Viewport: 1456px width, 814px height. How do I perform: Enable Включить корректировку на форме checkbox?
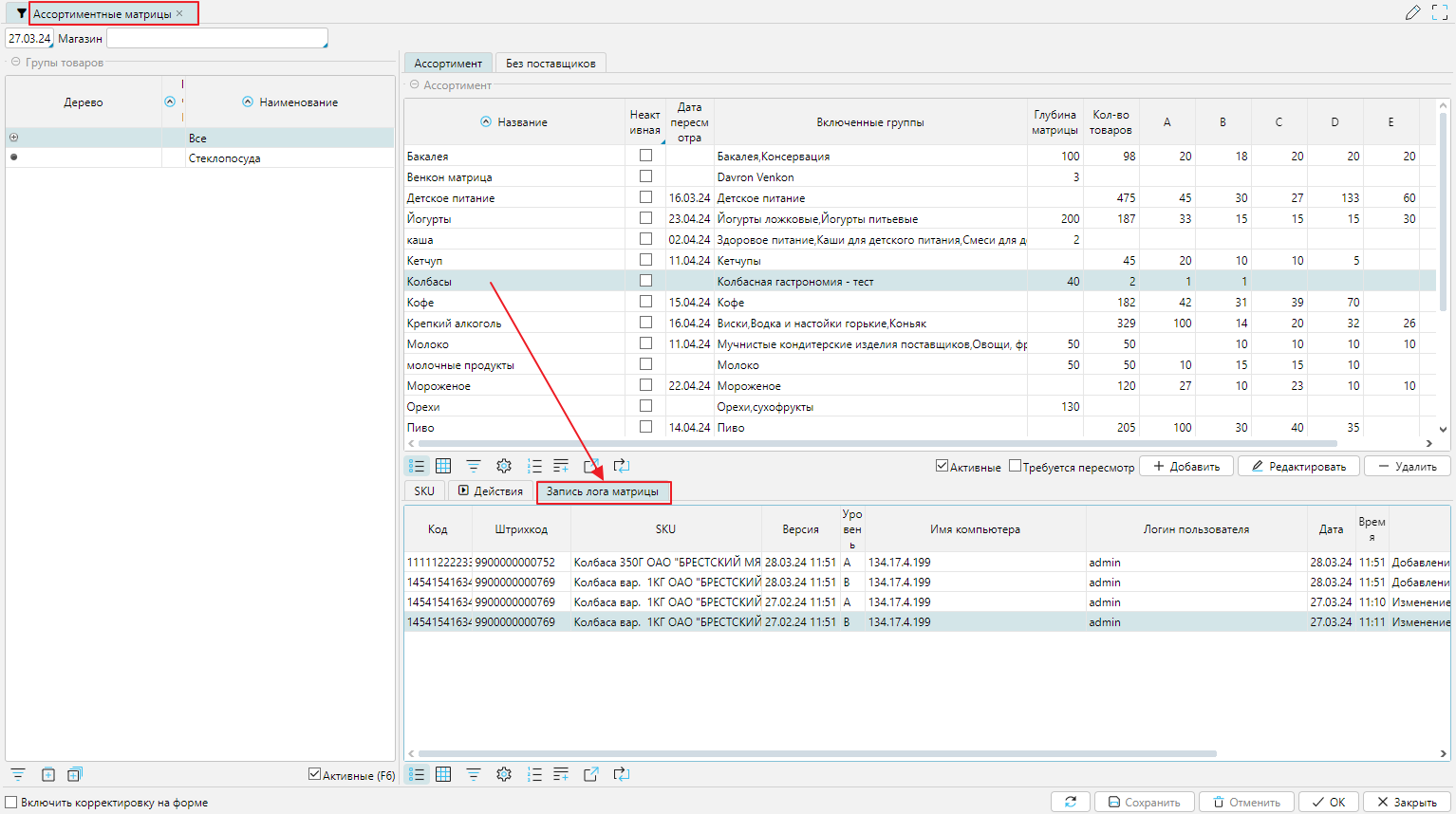(11, 802)
